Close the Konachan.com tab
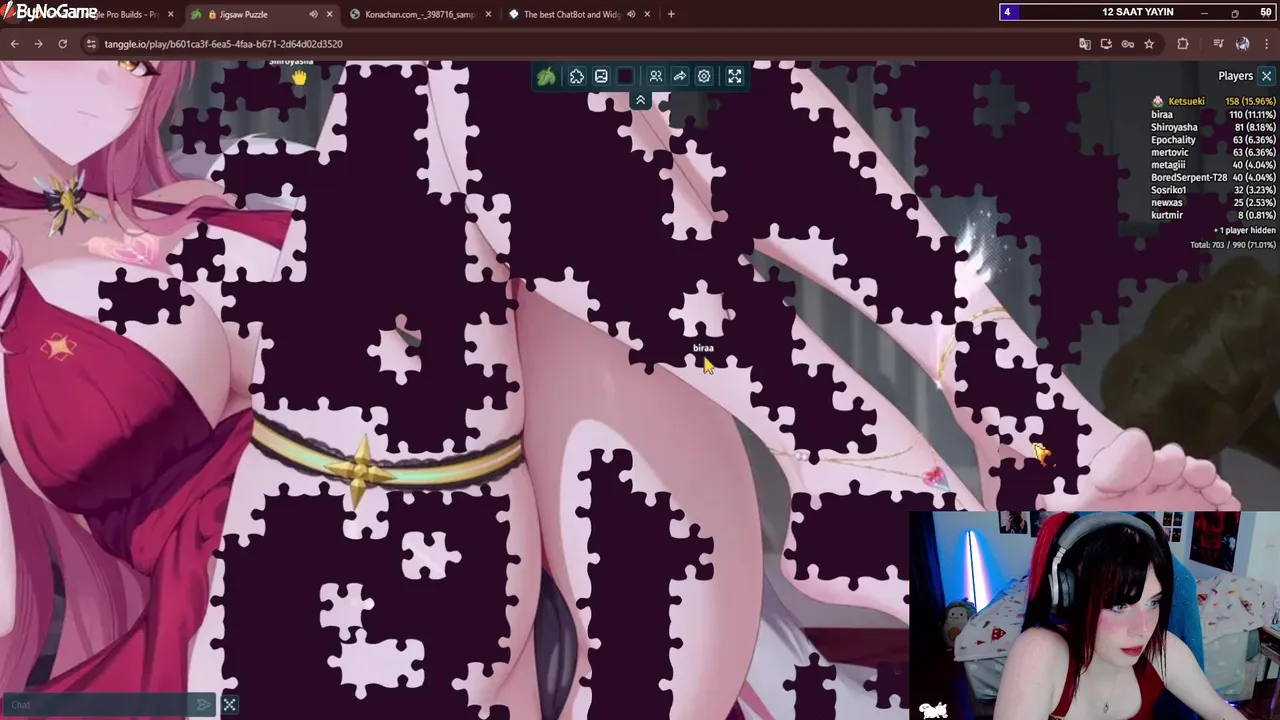The width and height of the screenshot is (1280, 720). (x=488, y=14)
